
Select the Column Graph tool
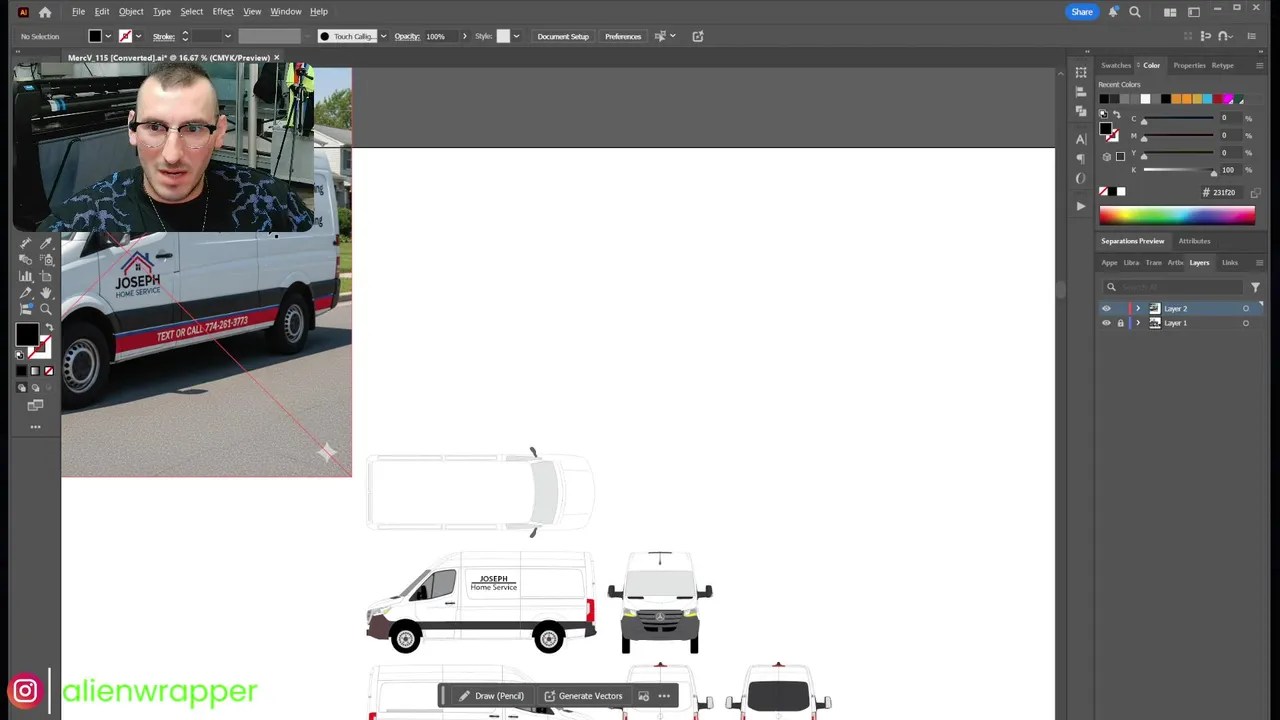pos(25,276)
